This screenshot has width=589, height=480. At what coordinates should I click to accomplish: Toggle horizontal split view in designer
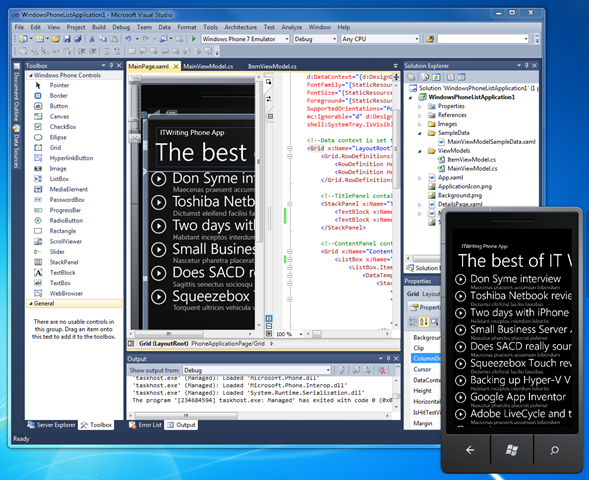pyautogui.click(x=269, y=326)
